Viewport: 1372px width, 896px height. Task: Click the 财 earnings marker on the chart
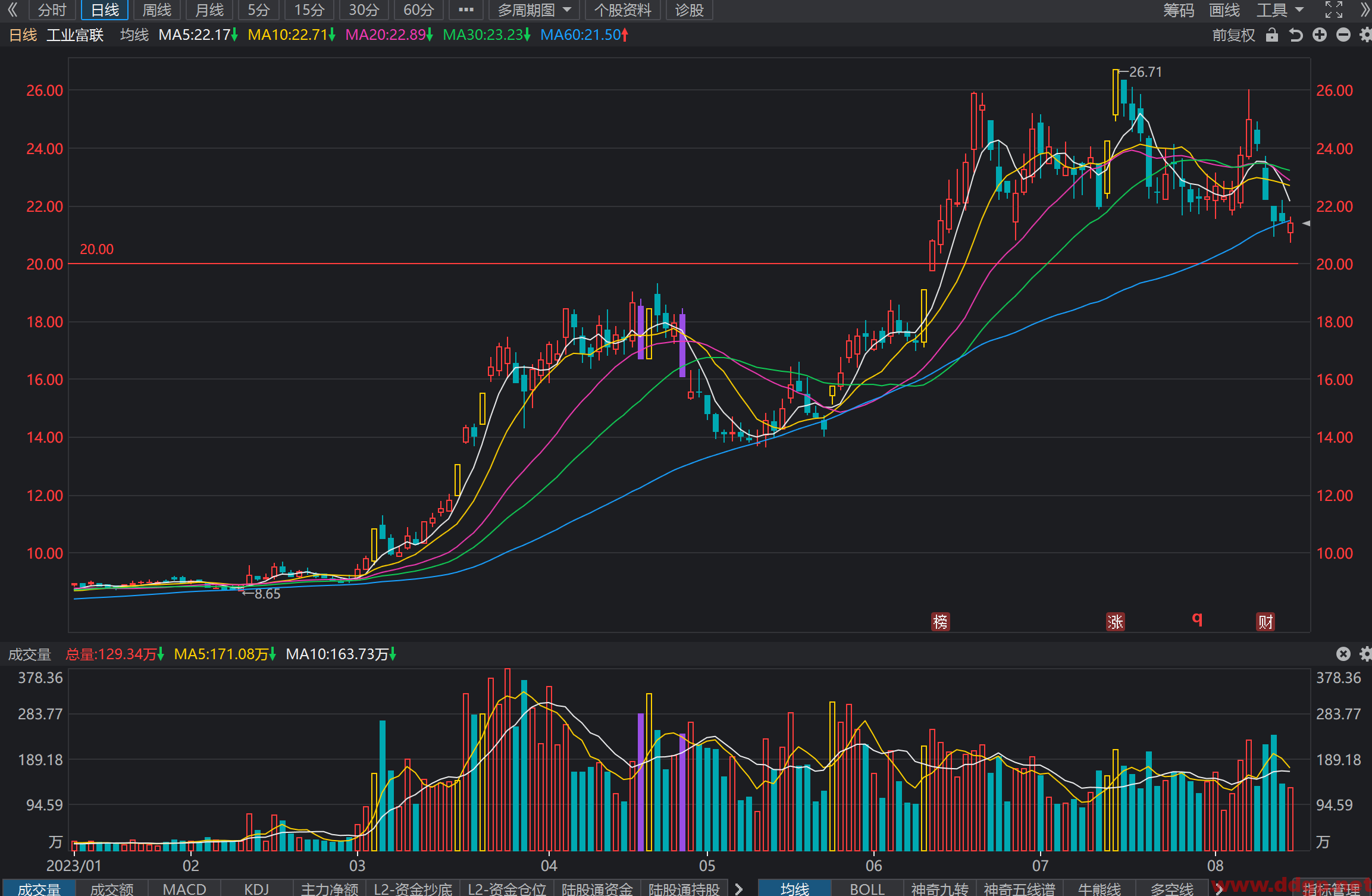(1266, 622)
